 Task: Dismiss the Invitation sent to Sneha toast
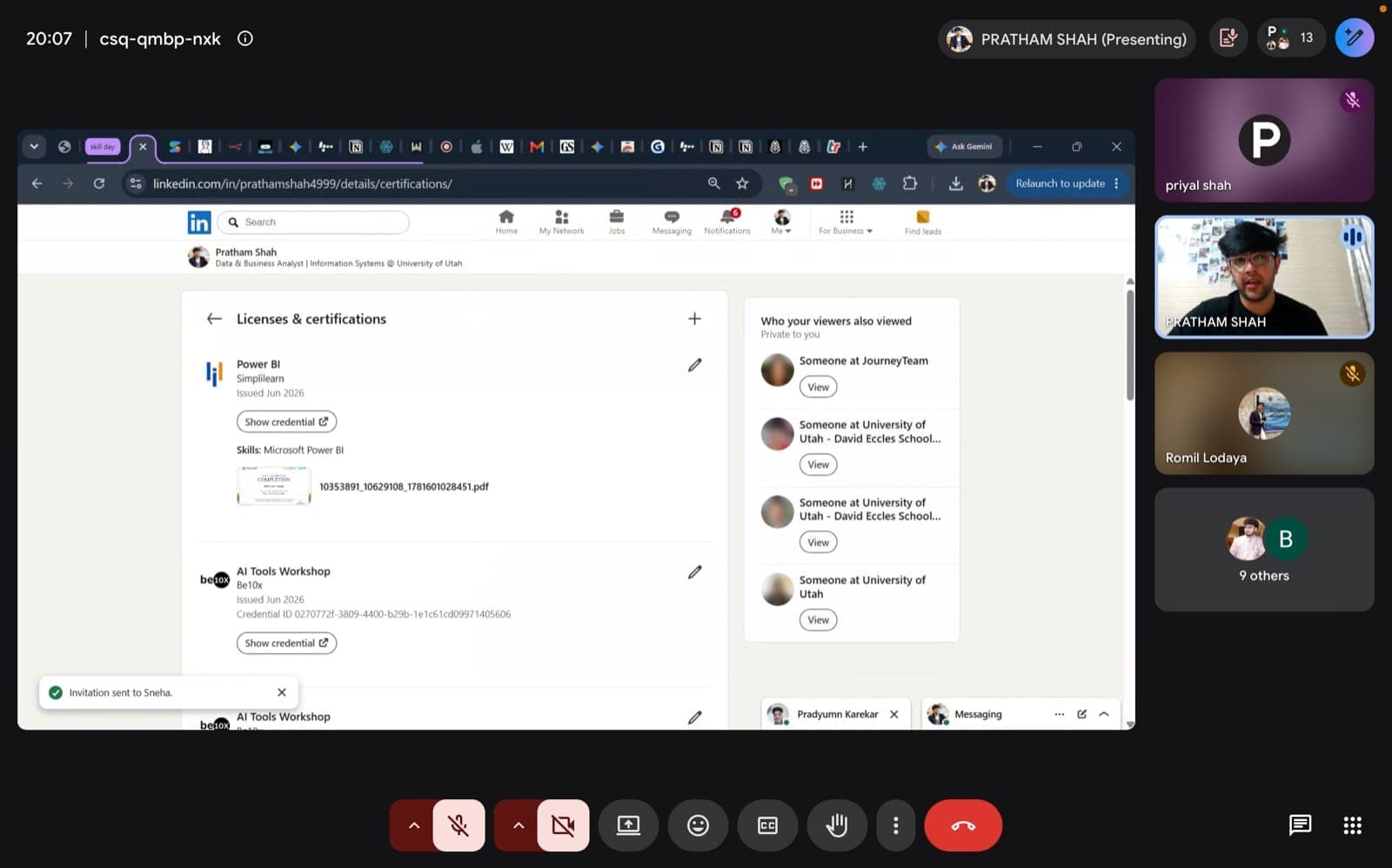[281, 692]
